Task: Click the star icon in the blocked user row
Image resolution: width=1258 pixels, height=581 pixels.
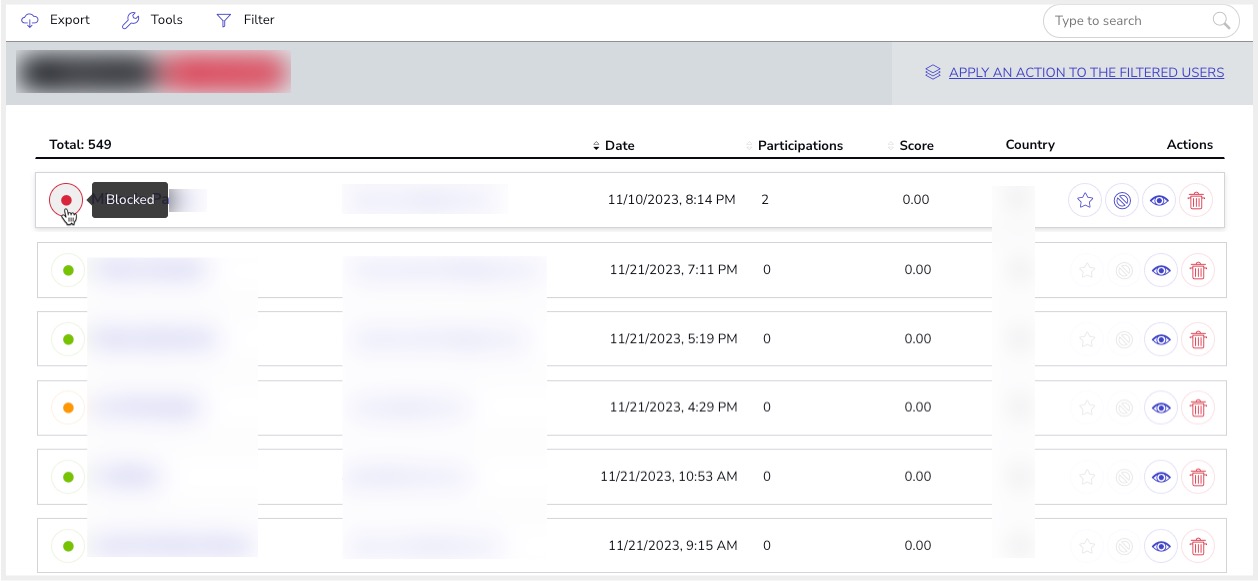Action: click(x=1085, y=200)
